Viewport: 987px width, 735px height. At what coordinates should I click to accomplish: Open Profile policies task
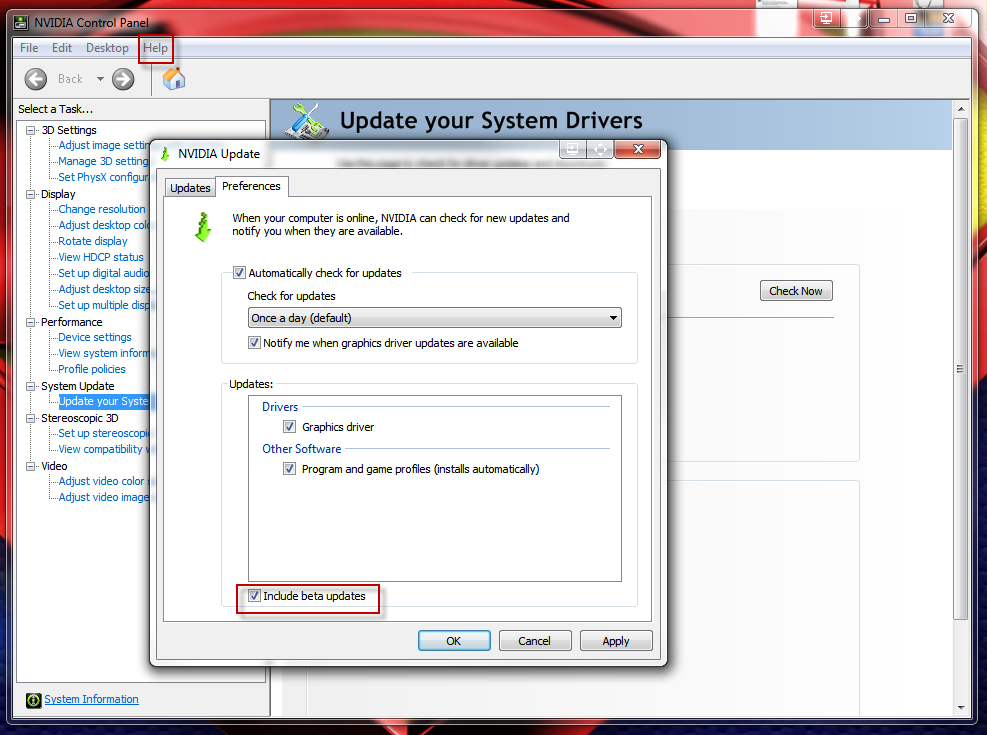(92, 369)
